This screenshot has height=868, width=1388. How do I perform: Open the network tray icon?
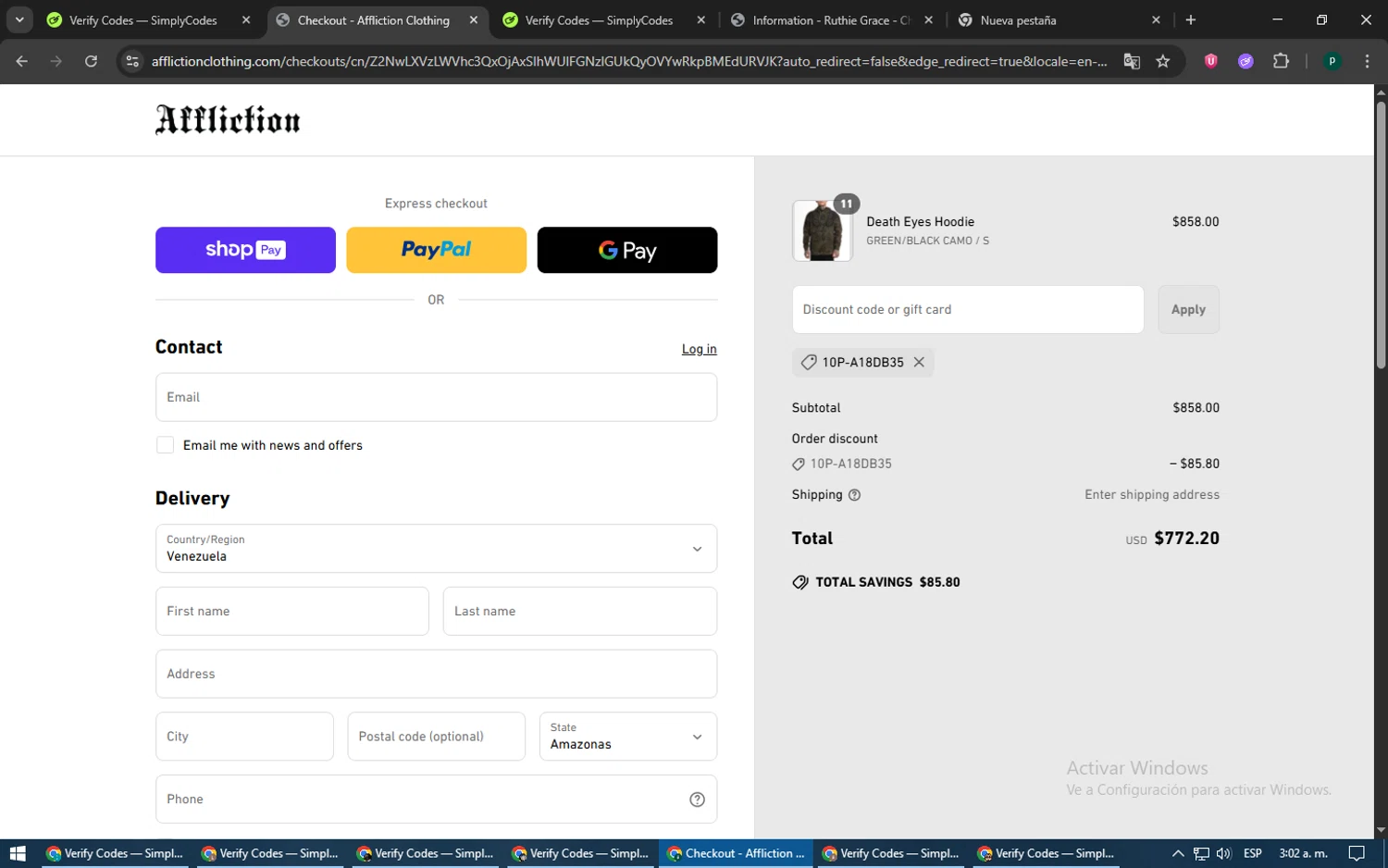pyautogui.click(x=1201, y=853)
